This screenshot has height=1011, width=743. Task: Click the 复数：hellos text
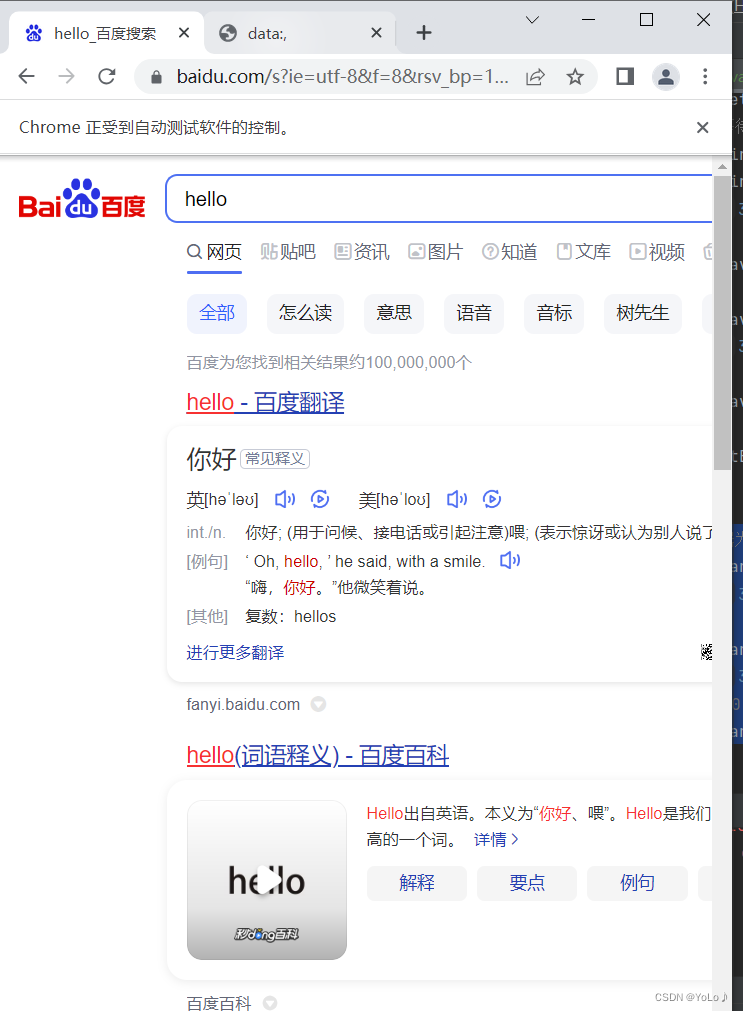coord(290,616)
